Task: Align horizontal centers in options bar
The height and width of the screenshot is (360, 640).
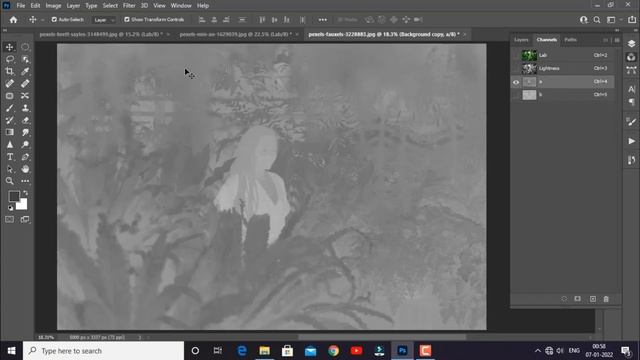Action: tap(214, 20)
